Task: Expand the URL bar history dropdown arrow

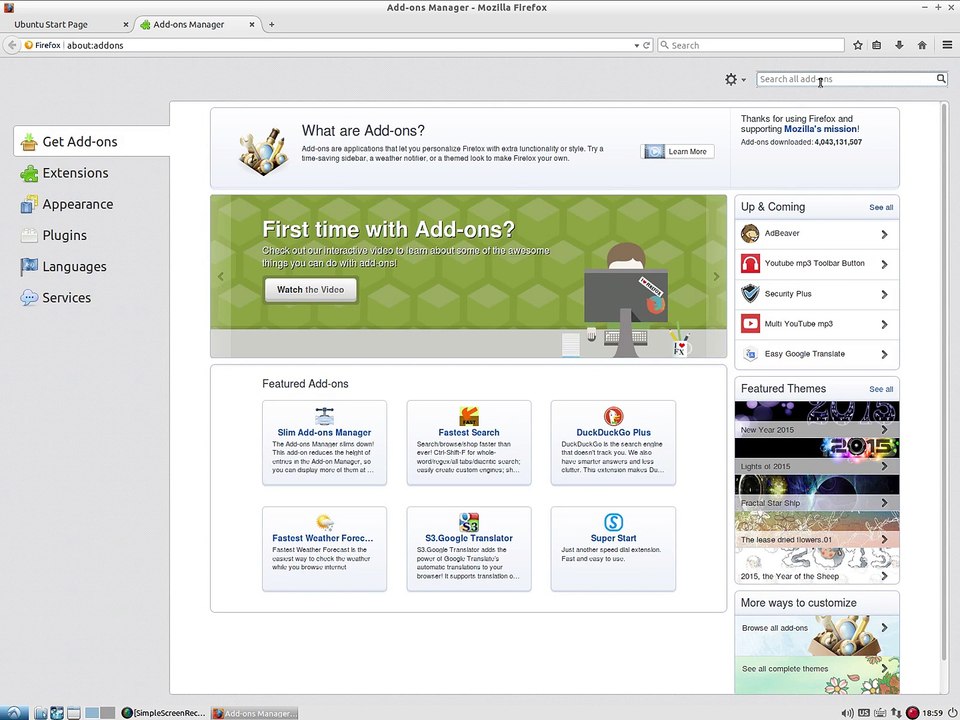Action: coord(636,45)
